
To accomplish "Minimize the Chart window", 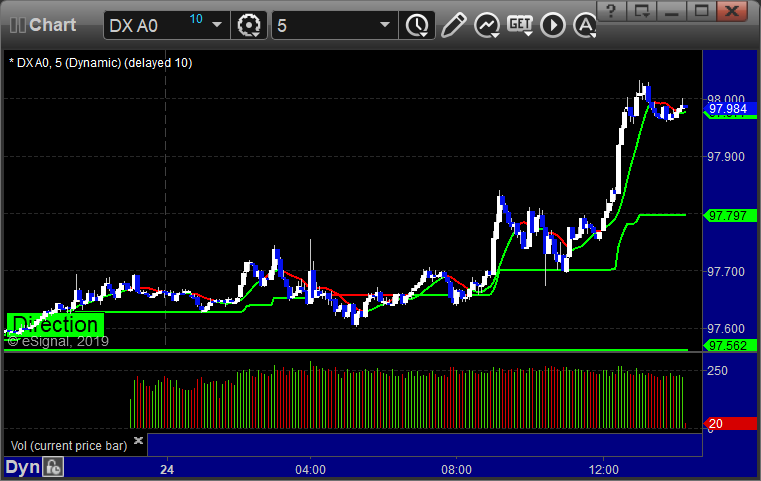I will coord(671,11).
